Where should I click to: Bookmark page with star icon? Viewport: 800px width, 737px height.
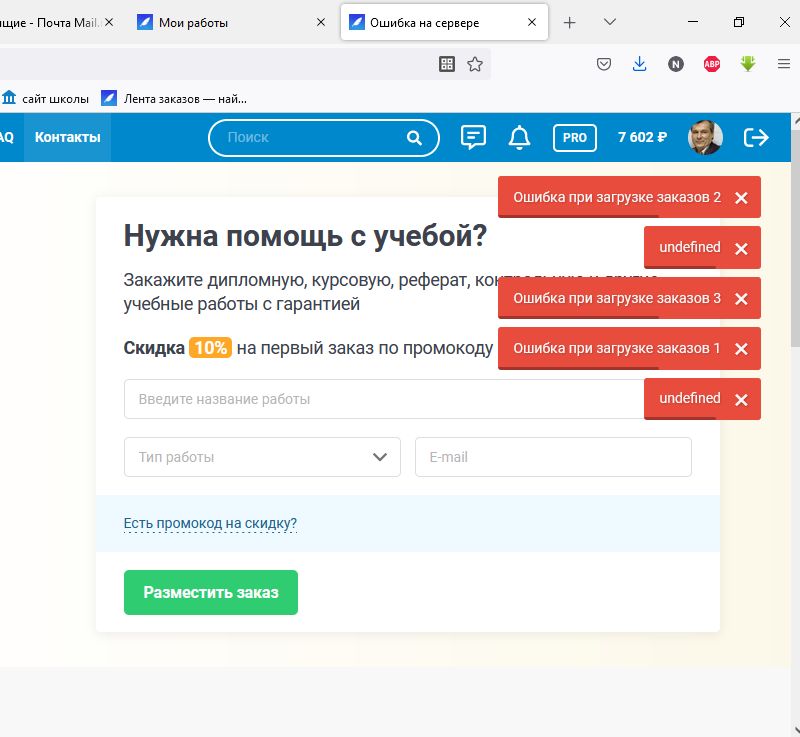[475, 64]
